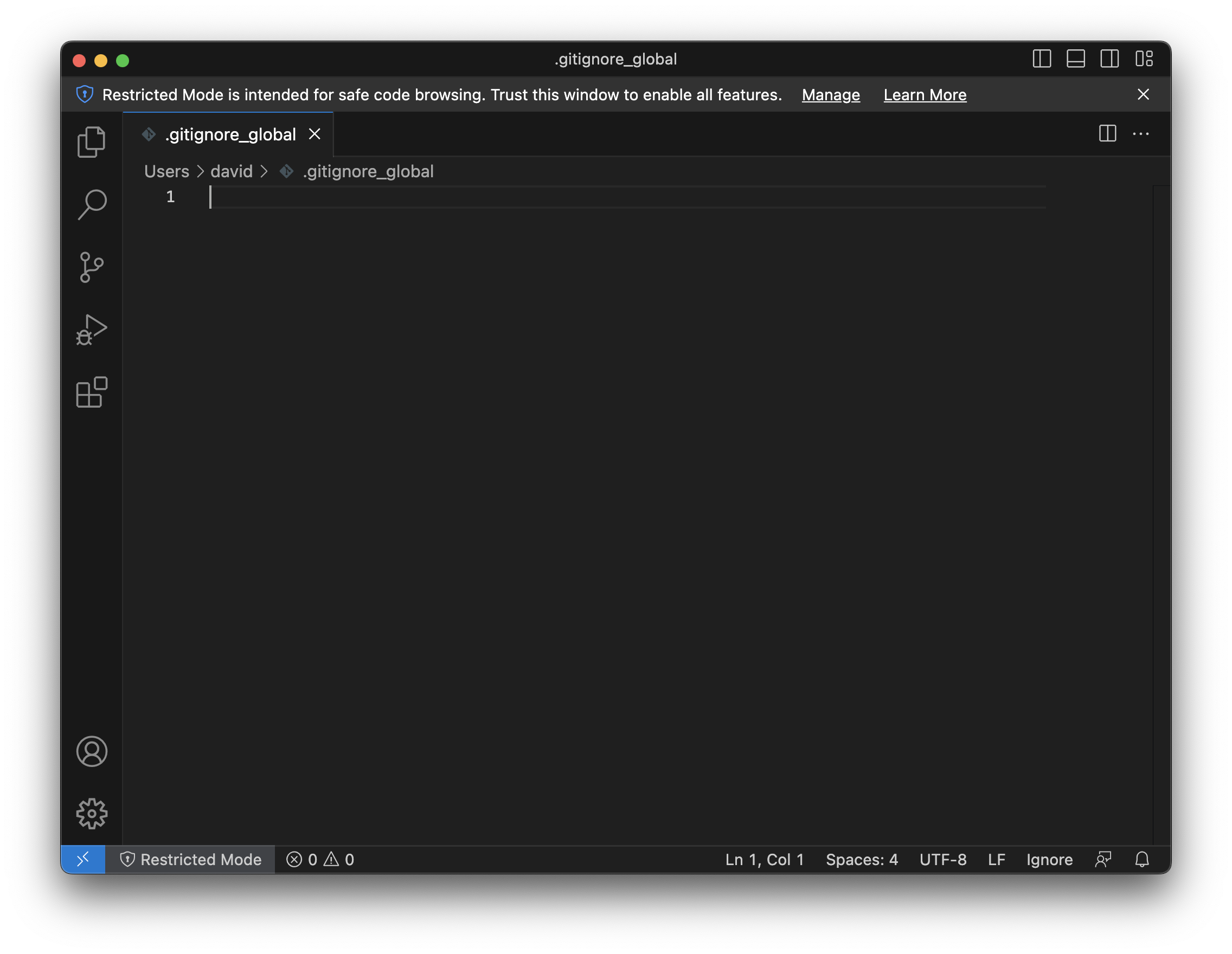Open the Accounts menu
Viewport: 1232px width, 954px height.
pos(92,751)
